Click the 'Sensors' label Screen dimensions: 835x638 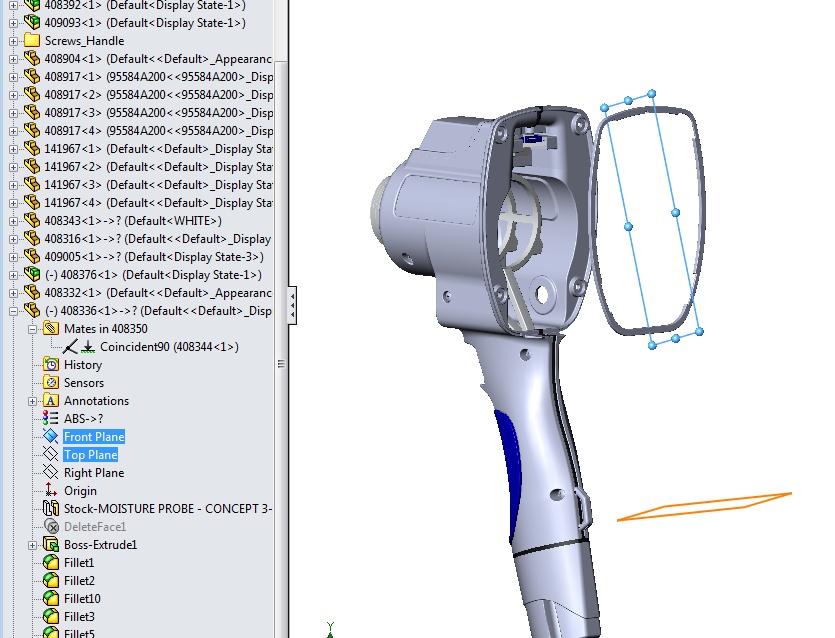(84, 383)
